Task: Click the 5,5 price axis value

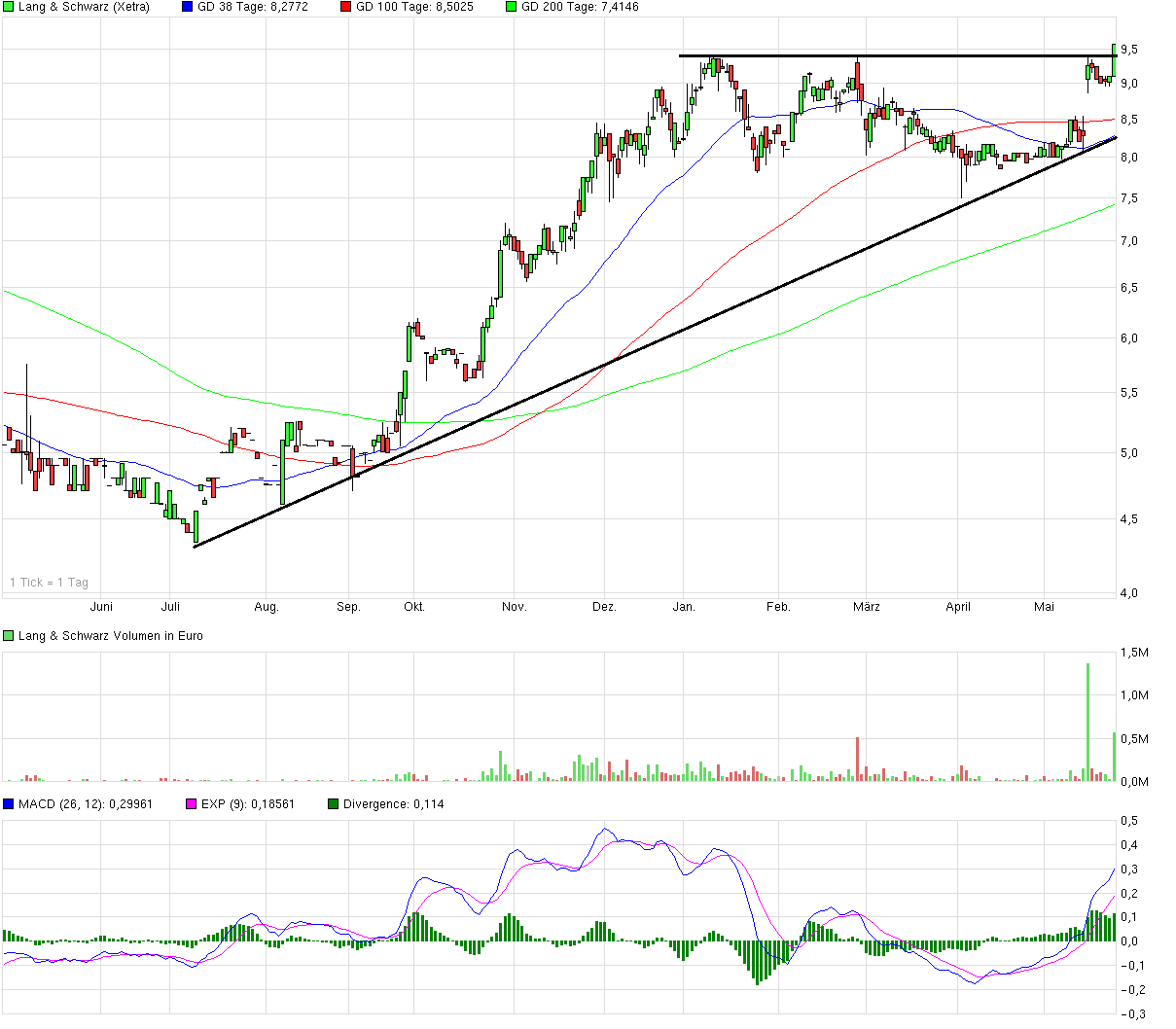Action: coord(1129,393)
